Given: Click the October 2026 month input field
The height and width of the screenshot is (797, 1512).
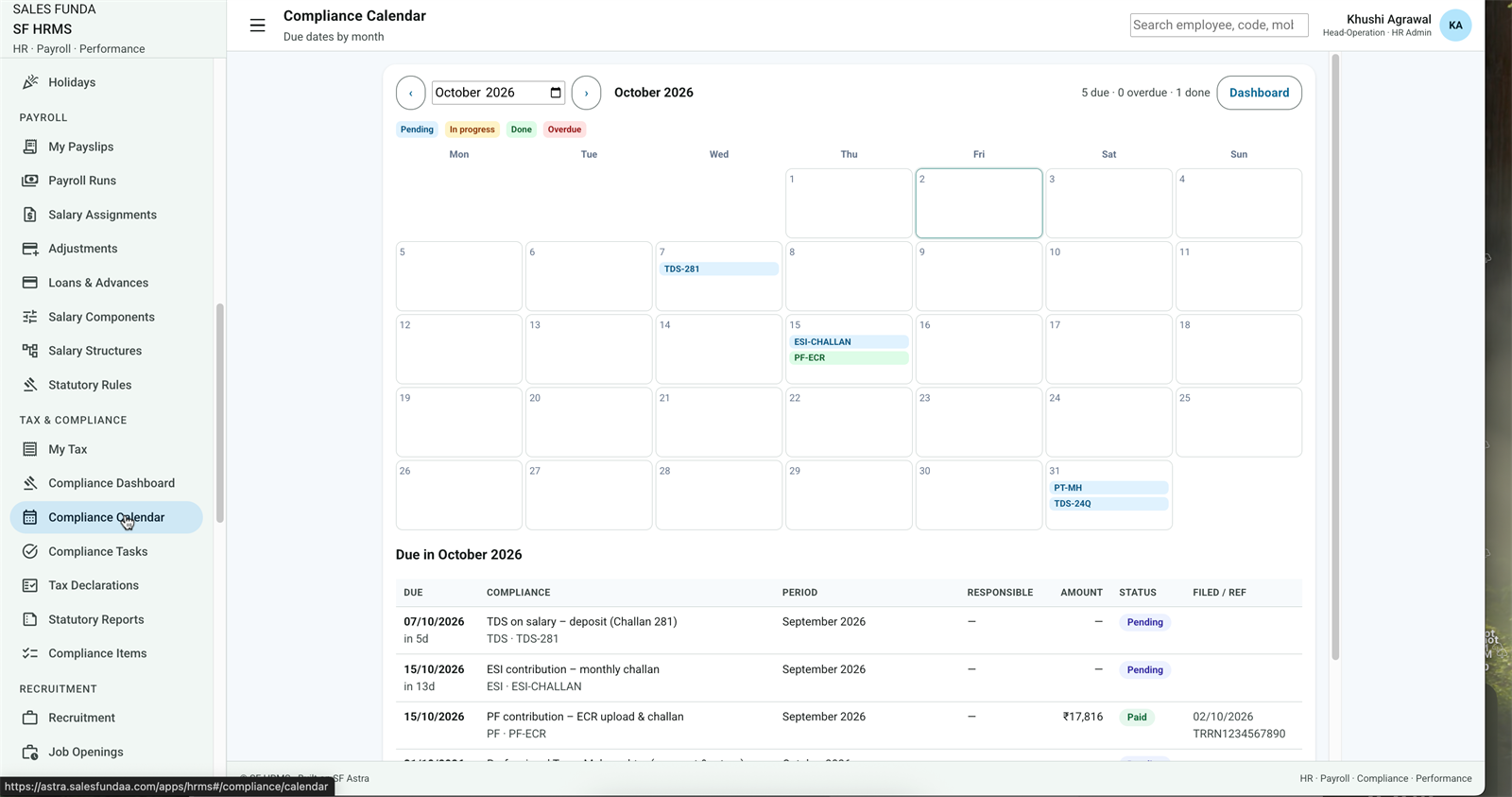Looking at the screenshot, I should [498, 93].
